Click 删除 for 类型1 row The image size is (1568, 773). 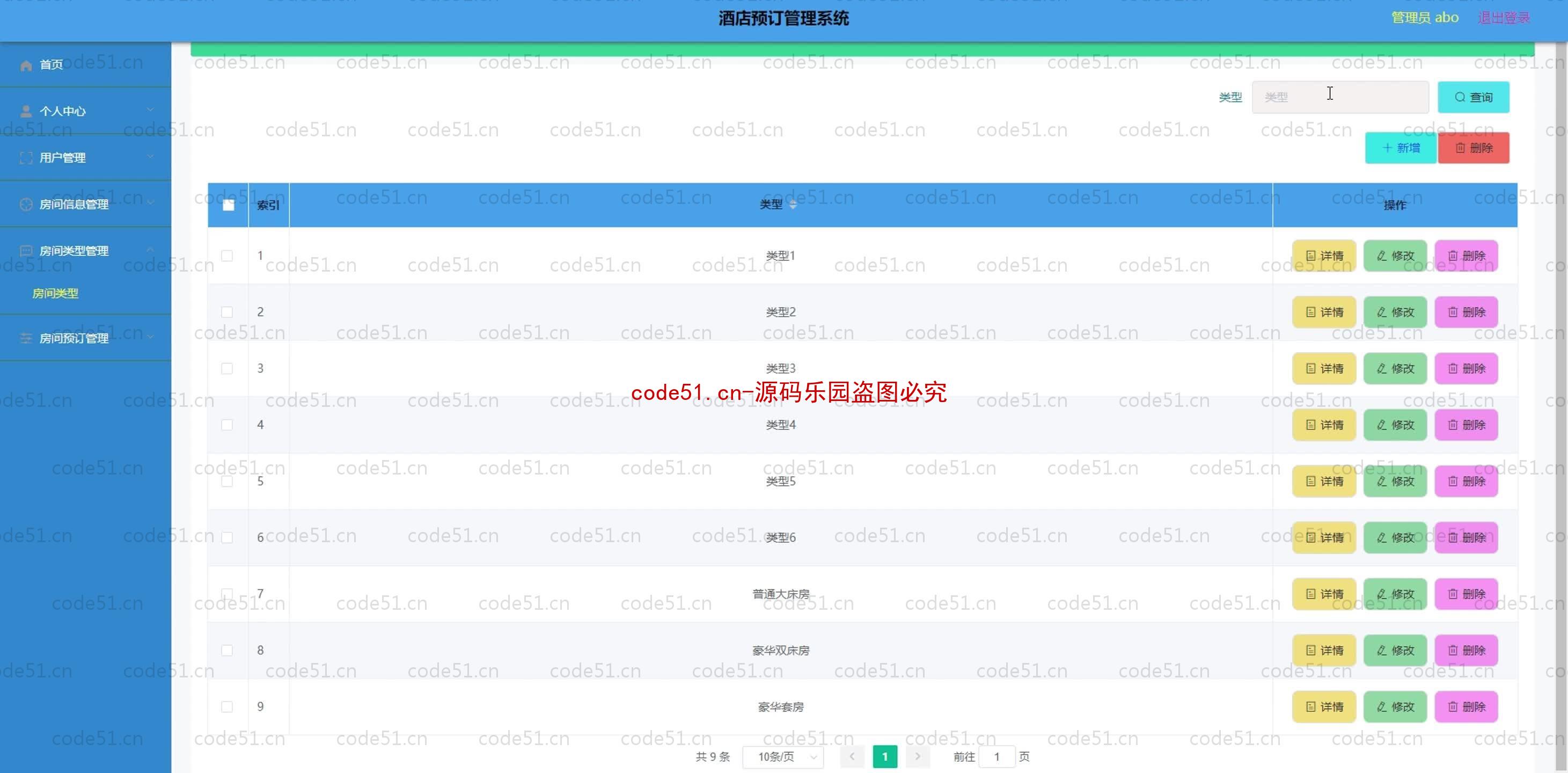click(1467, 256)
